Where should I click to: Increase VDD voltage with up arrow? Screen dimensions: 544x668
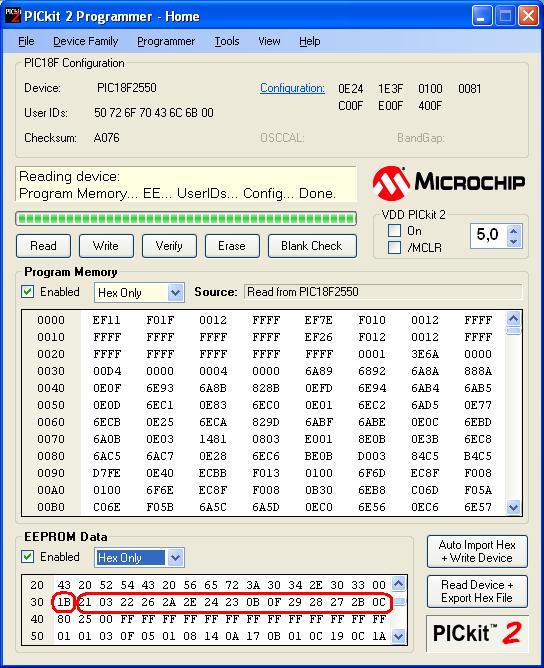(x=514, y=231)
